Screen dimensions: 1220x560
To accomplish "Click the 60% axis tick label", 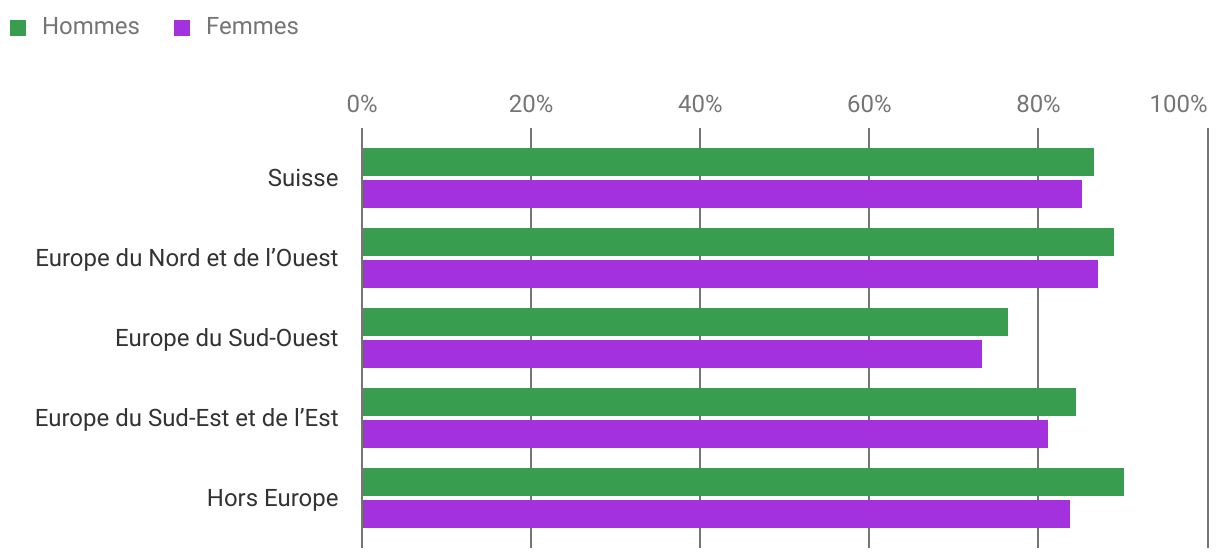I will click(x=868, y=104).
